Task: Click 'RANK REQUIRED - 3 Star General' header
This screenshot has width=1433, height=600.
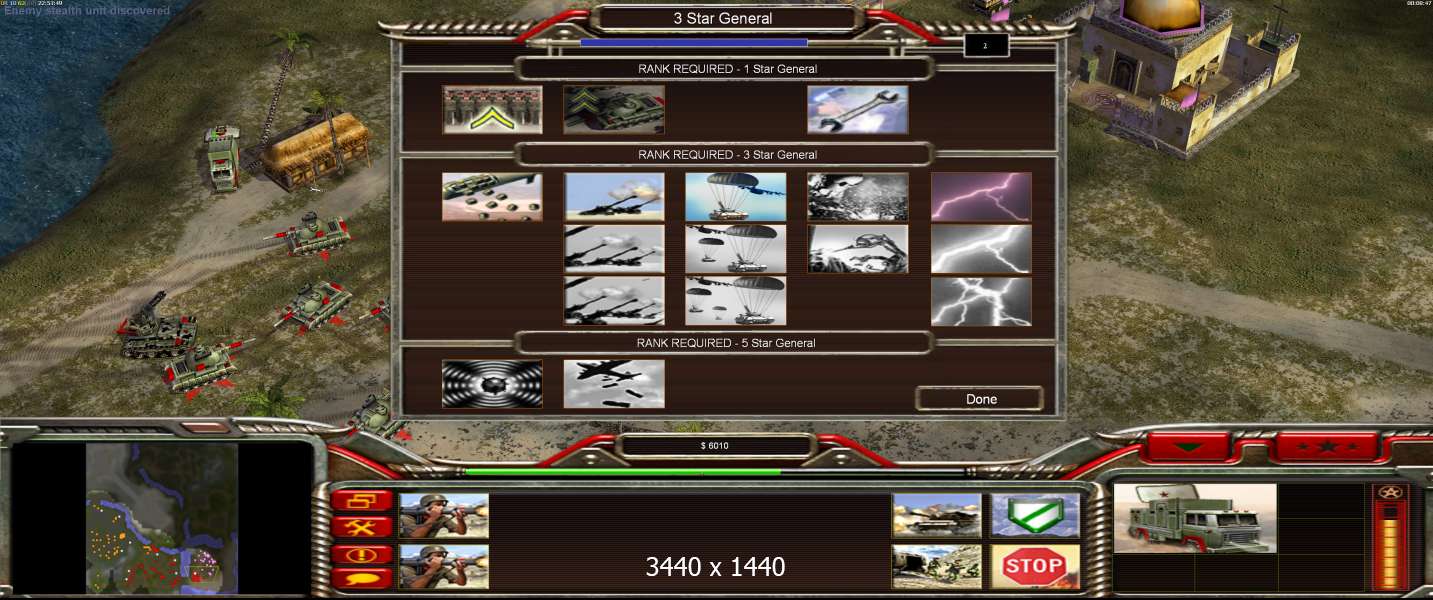Action: click(727, 155)
